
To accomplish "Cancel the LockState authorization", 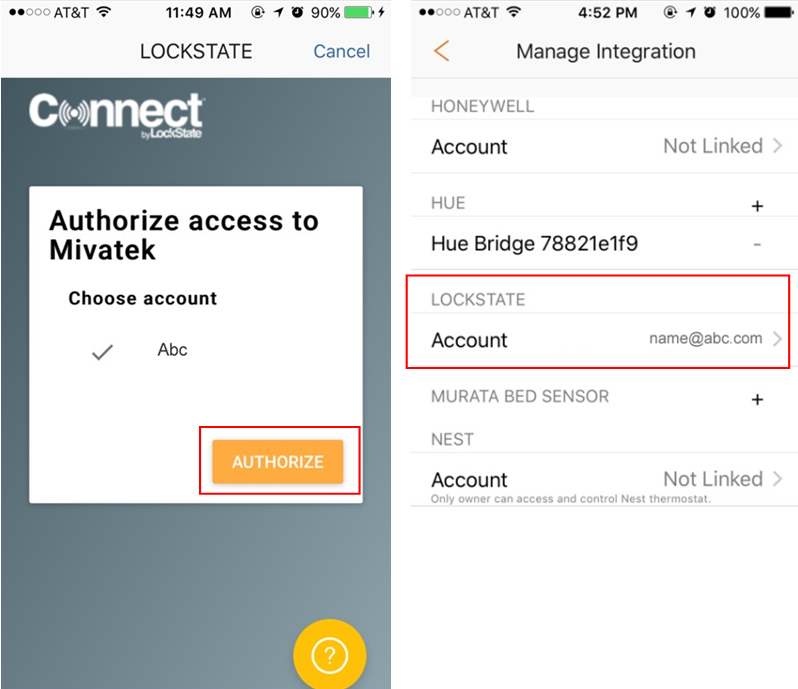I will (x=341, y=51).
